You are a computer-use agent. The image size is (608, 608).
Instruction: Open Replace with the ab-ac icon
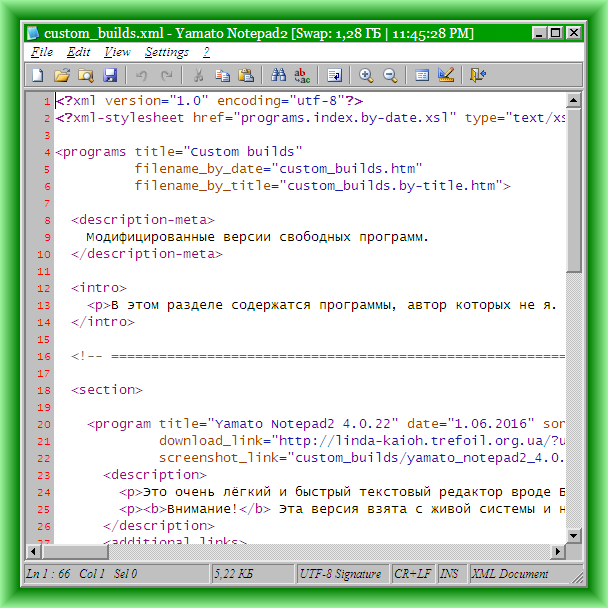[302, 75]
